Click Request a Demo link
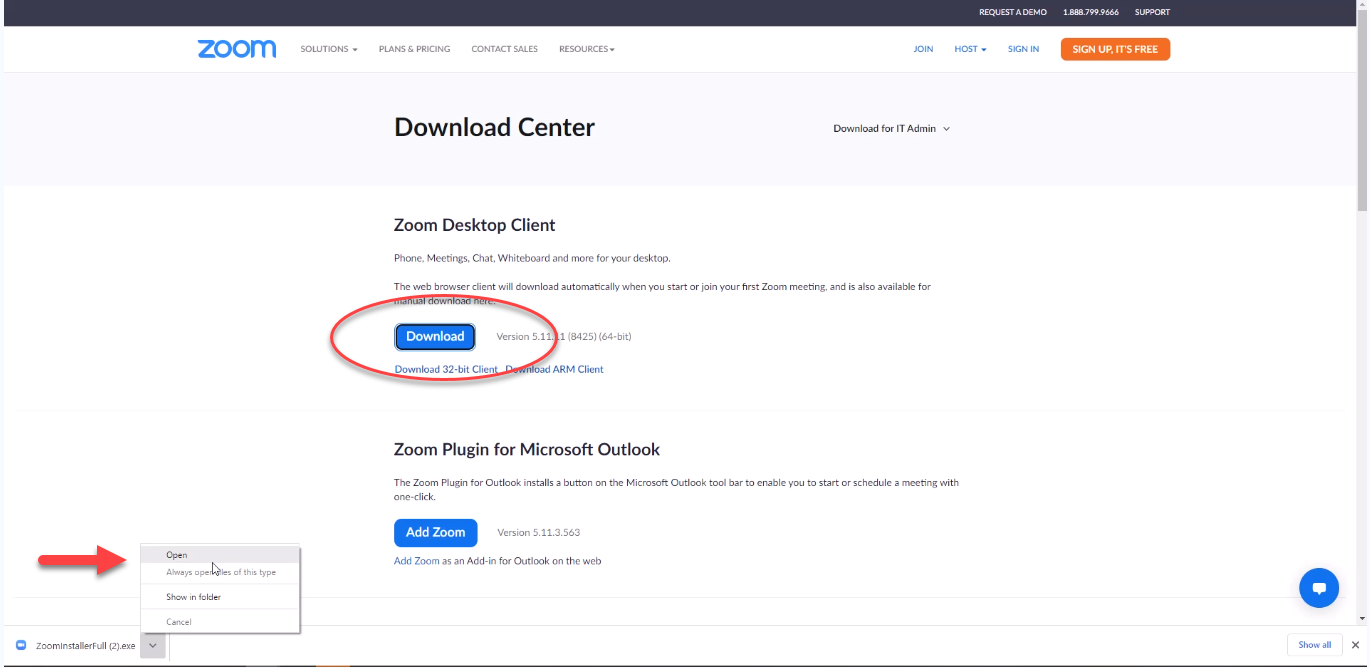Screen dimensions: 1370x668 click(x=1013, y=13)
